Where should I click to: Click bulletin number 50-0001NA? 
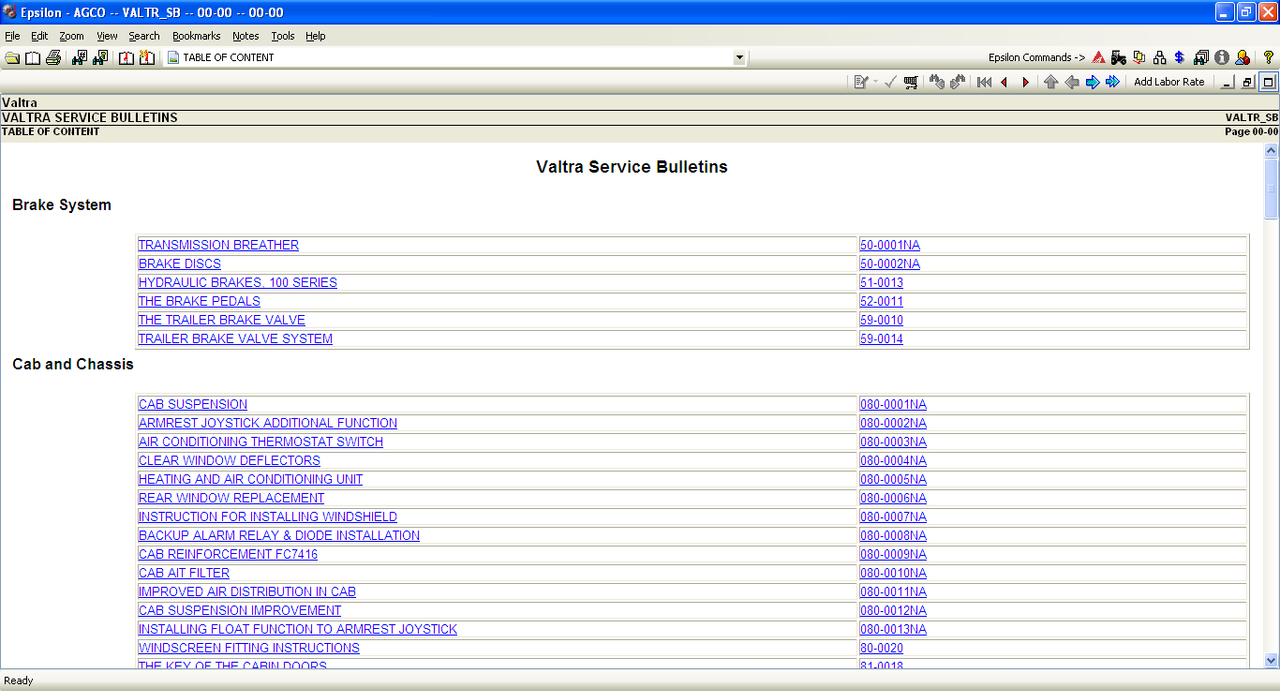pos(890,245)
